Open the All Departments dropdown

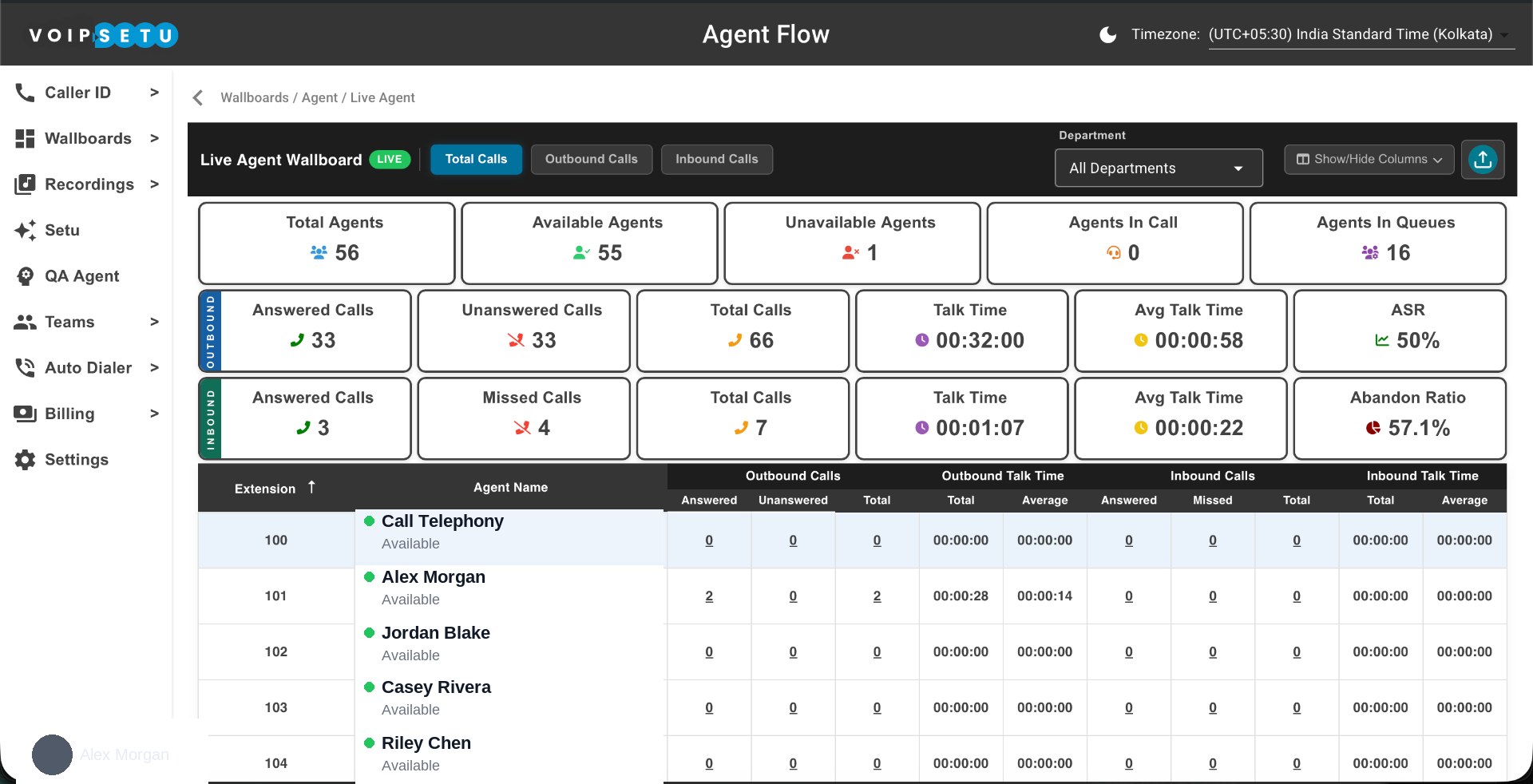1159,168
